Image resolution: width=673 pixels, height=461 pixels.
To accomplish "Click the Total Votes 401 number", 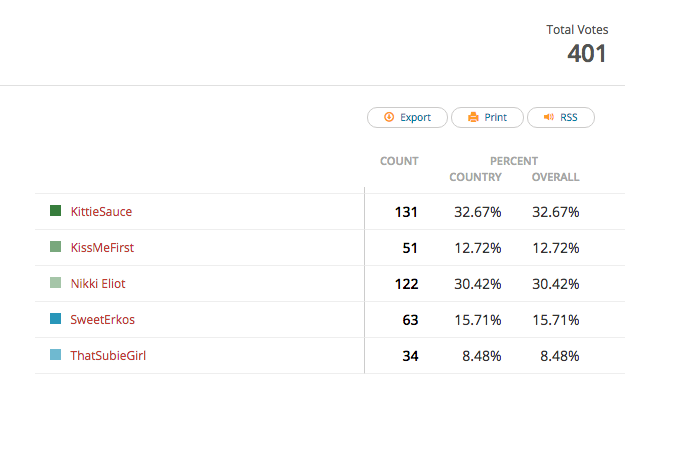I will click(586, 54).
